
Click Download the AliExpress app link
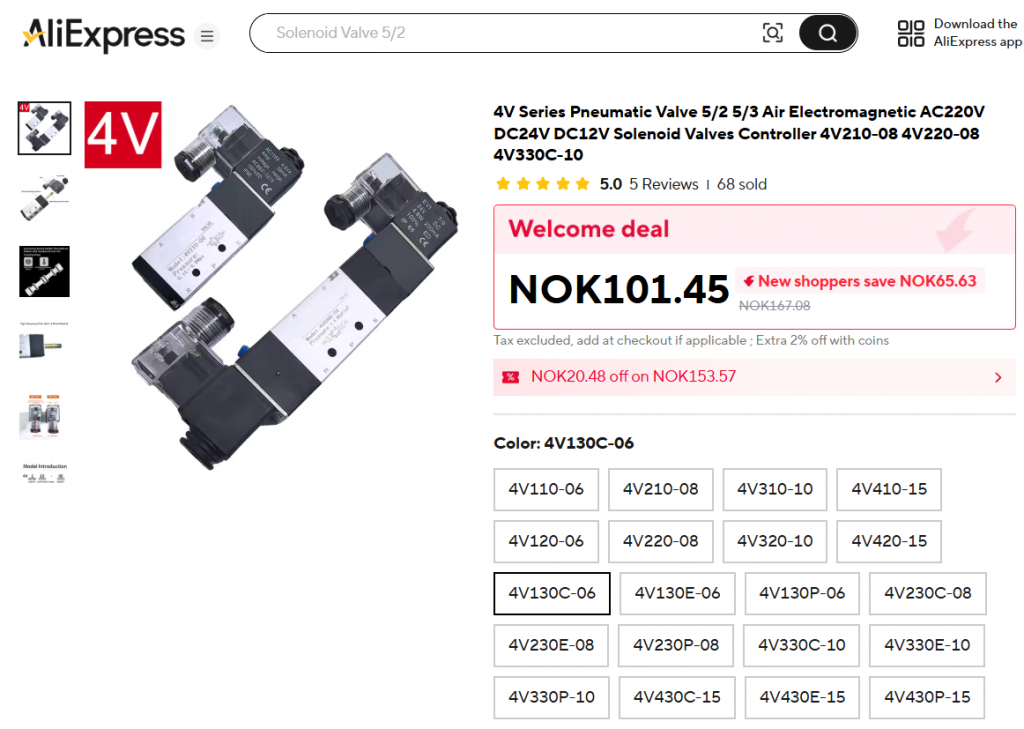977,33
